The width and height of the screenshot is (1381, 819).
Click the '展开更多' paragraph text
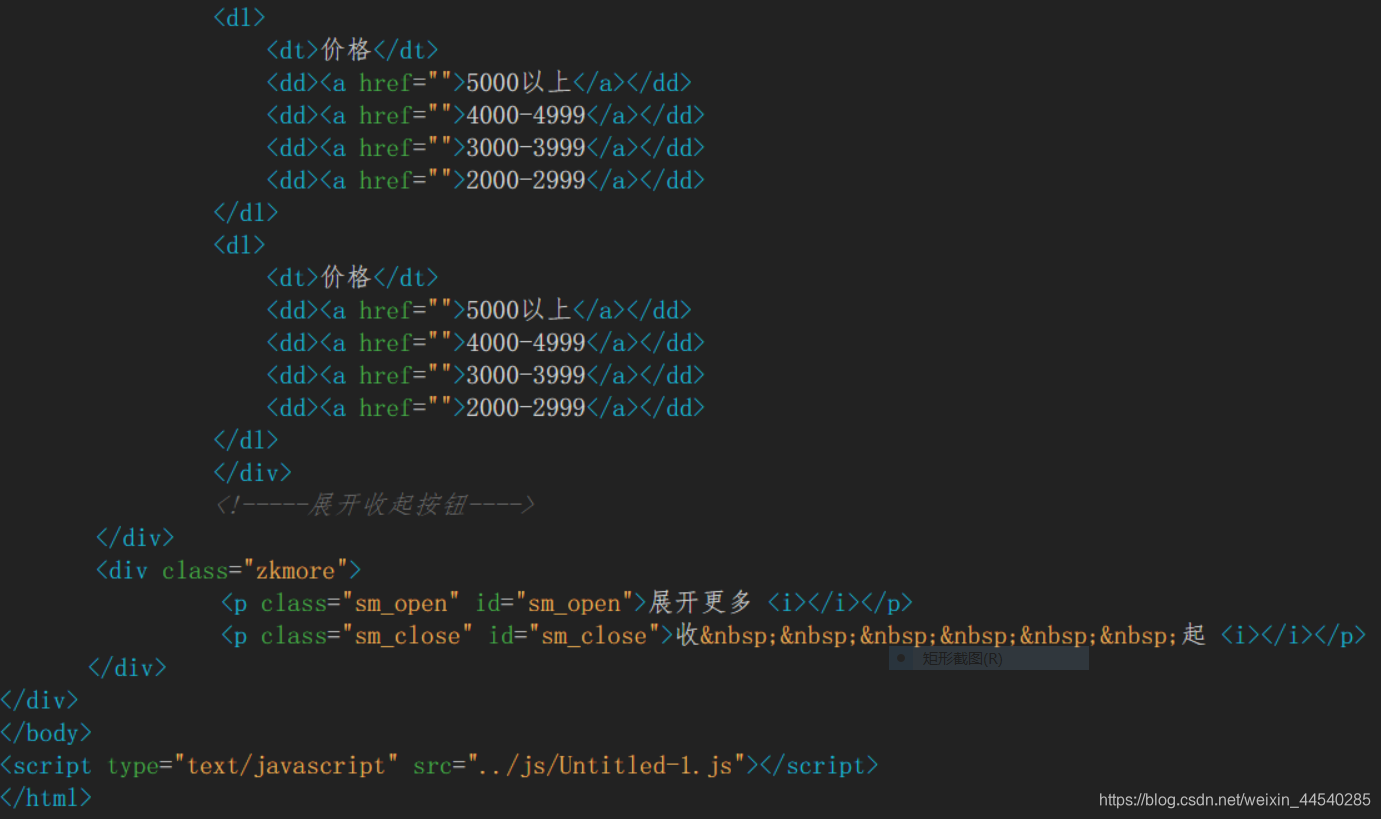click(700, 603)
